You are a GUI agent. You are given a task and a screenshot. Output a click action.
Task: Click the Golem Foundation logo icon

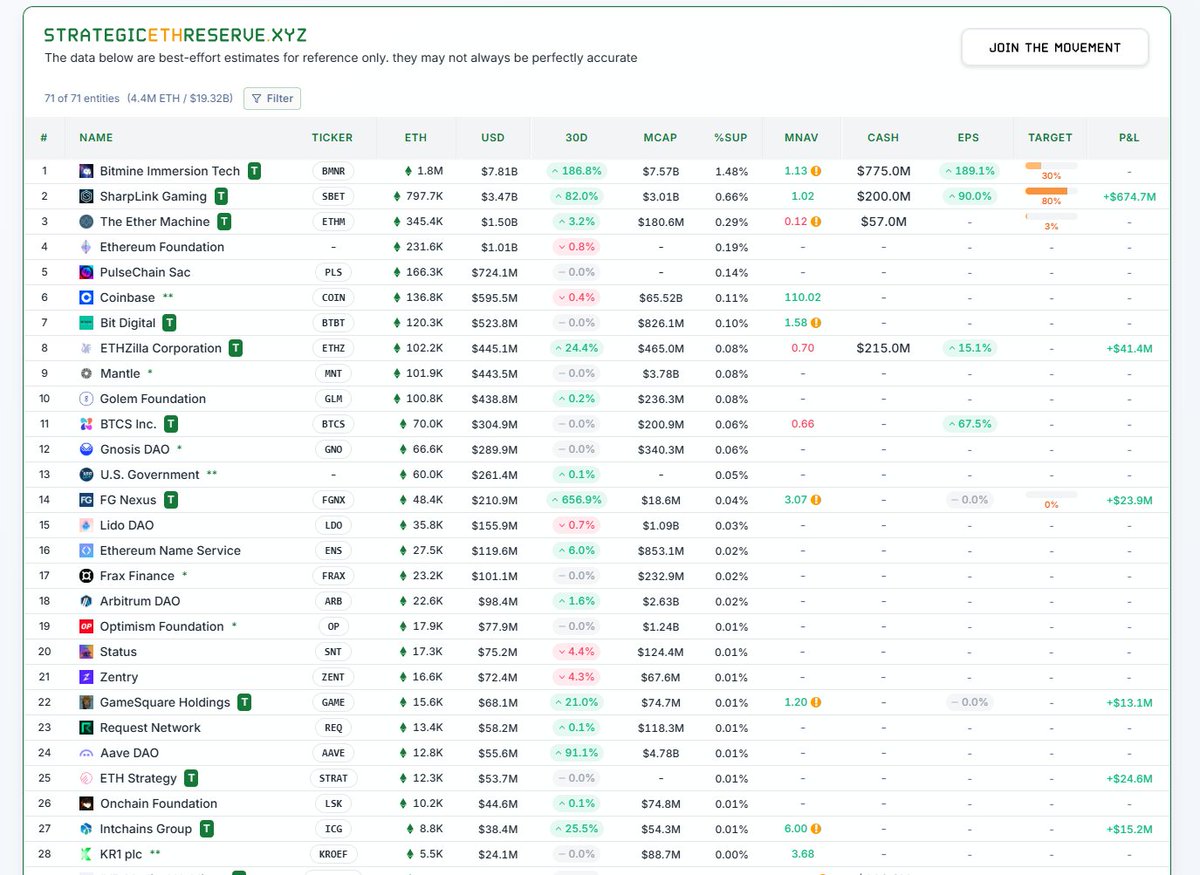(85, 398)
